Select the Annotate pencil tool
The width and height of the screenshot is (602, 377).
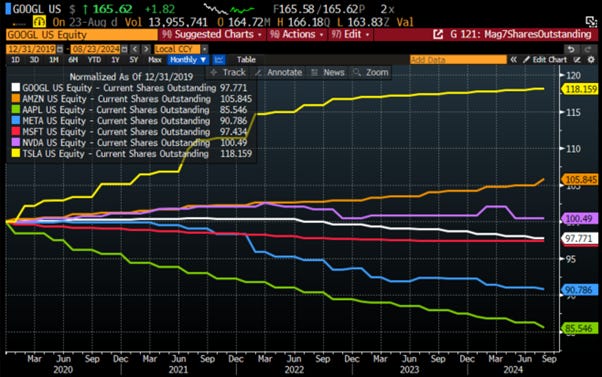point(278,72)
